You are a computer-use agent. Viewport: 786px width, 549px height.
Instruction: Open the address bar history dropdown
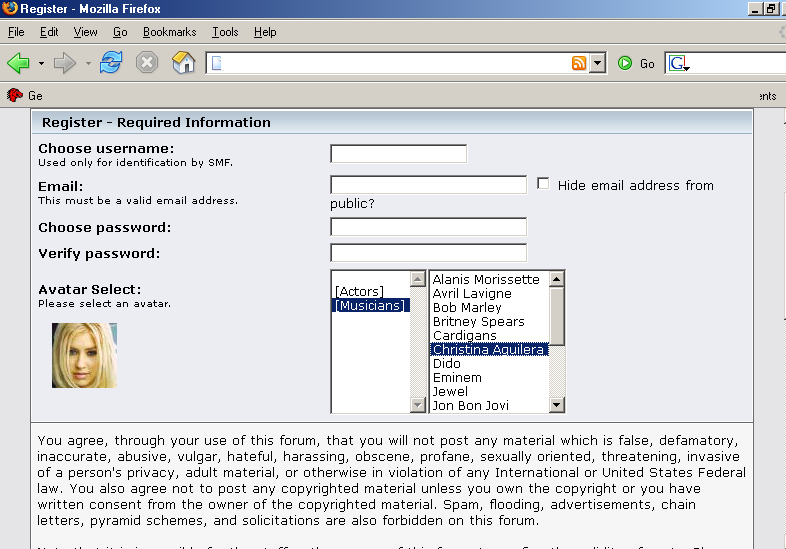point(597,64)
